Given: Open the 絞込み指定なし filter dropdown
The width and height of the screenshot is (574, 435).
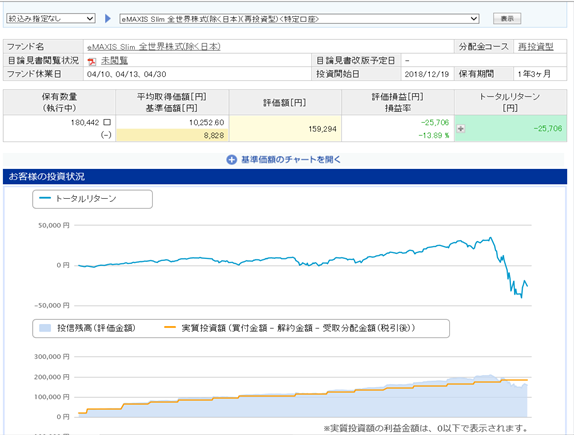Looking at the screenshot, I should tap(51, 18).
